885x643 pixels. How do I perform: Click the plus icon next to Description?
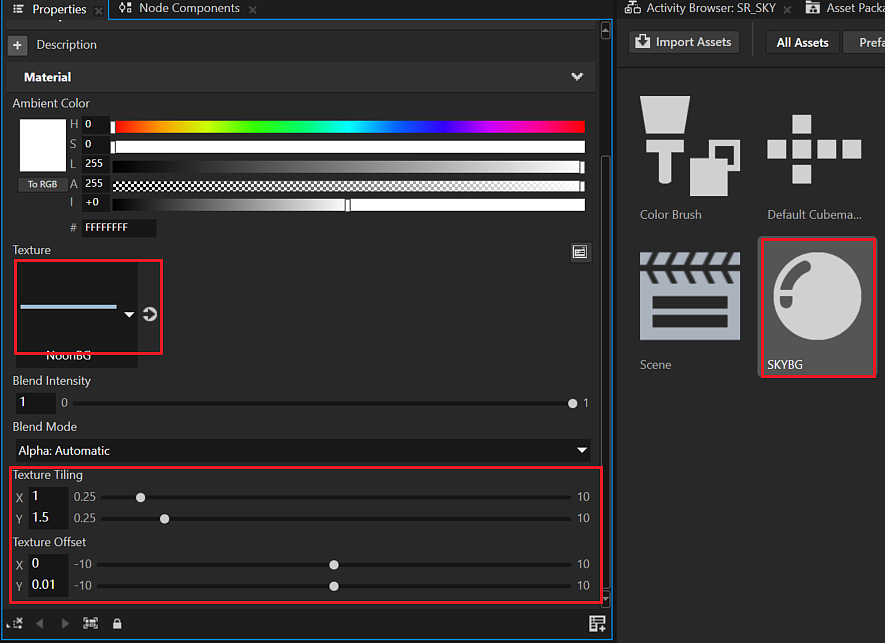[x=17, y=45]
